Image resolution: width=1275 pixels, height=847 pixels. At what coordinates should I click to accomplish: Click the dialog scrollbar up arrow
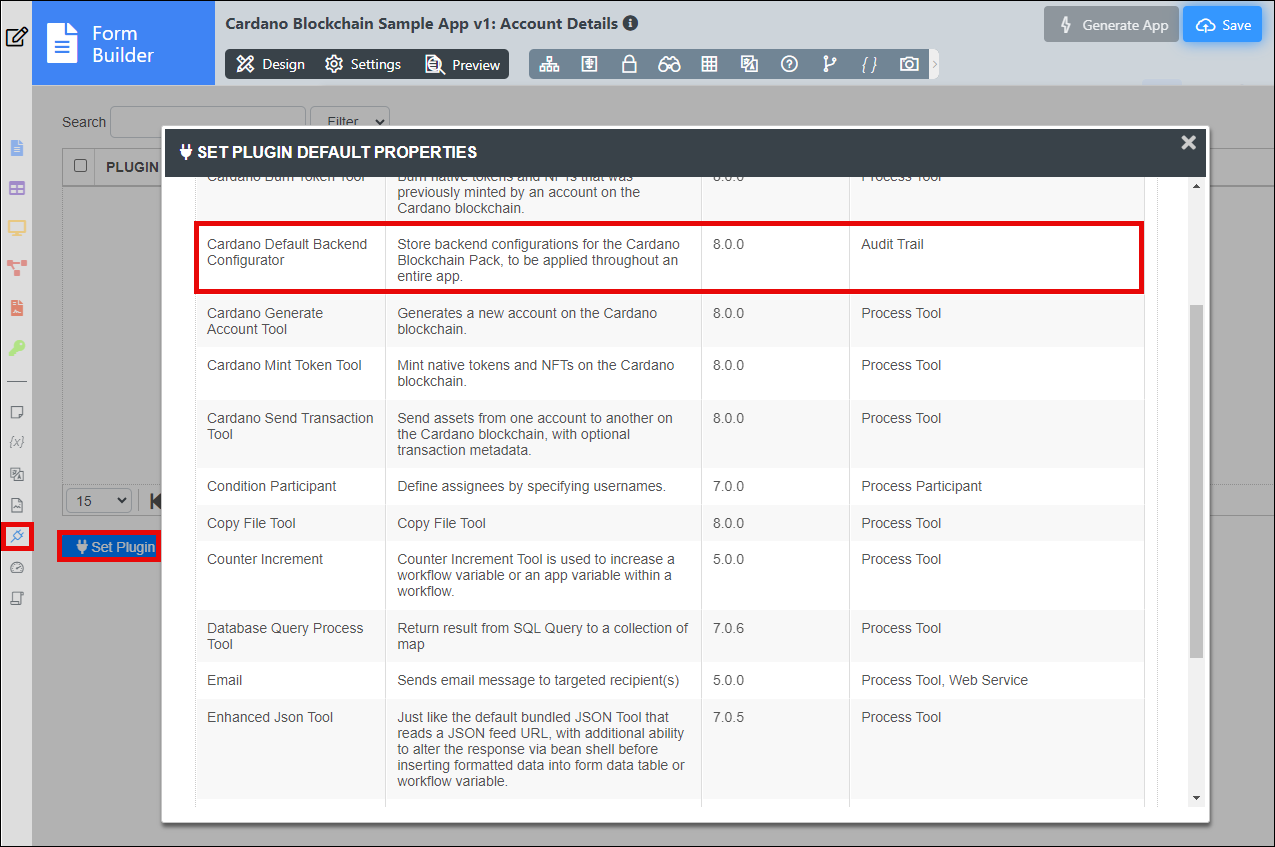[x=1196, y=186]
